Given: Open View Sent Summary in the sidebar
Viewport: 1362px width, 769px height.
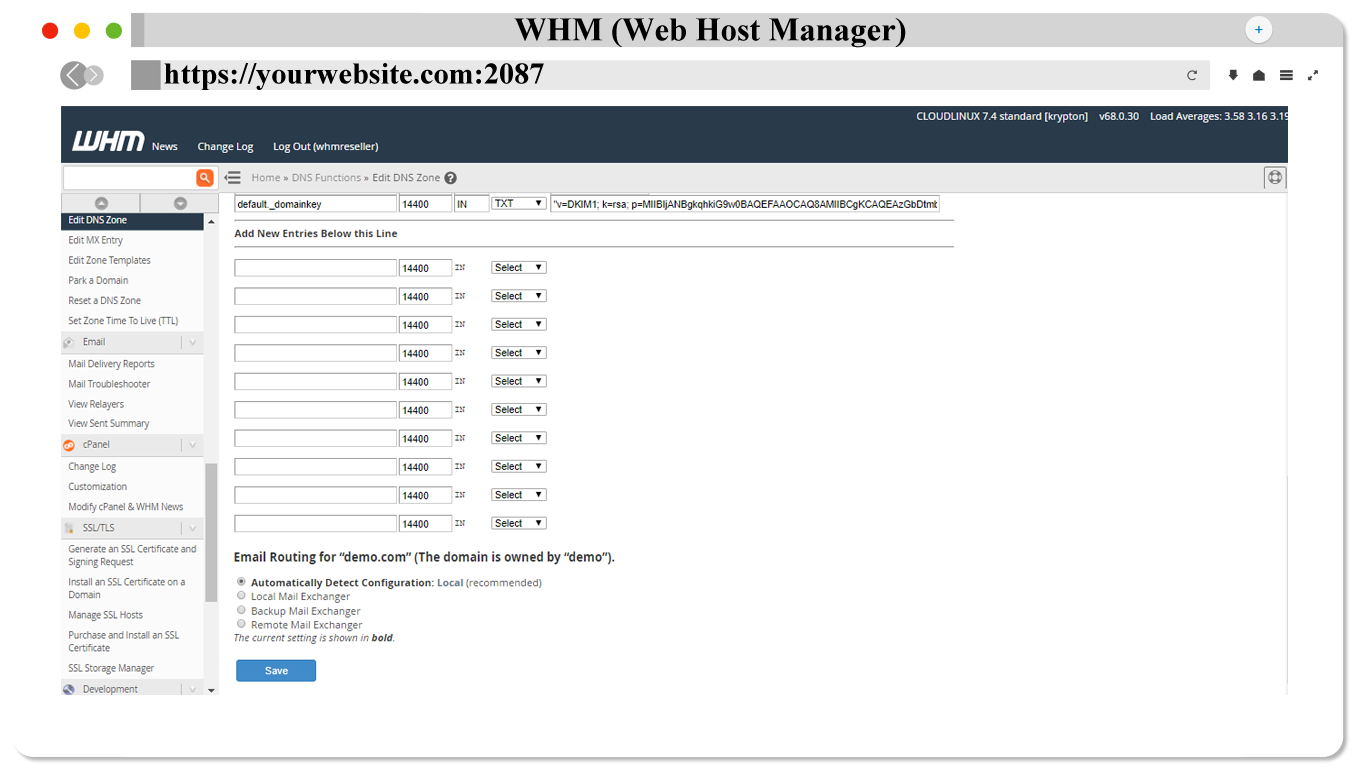Looking at the screenshot, I should pyautogui.click(x=108, y=423).
